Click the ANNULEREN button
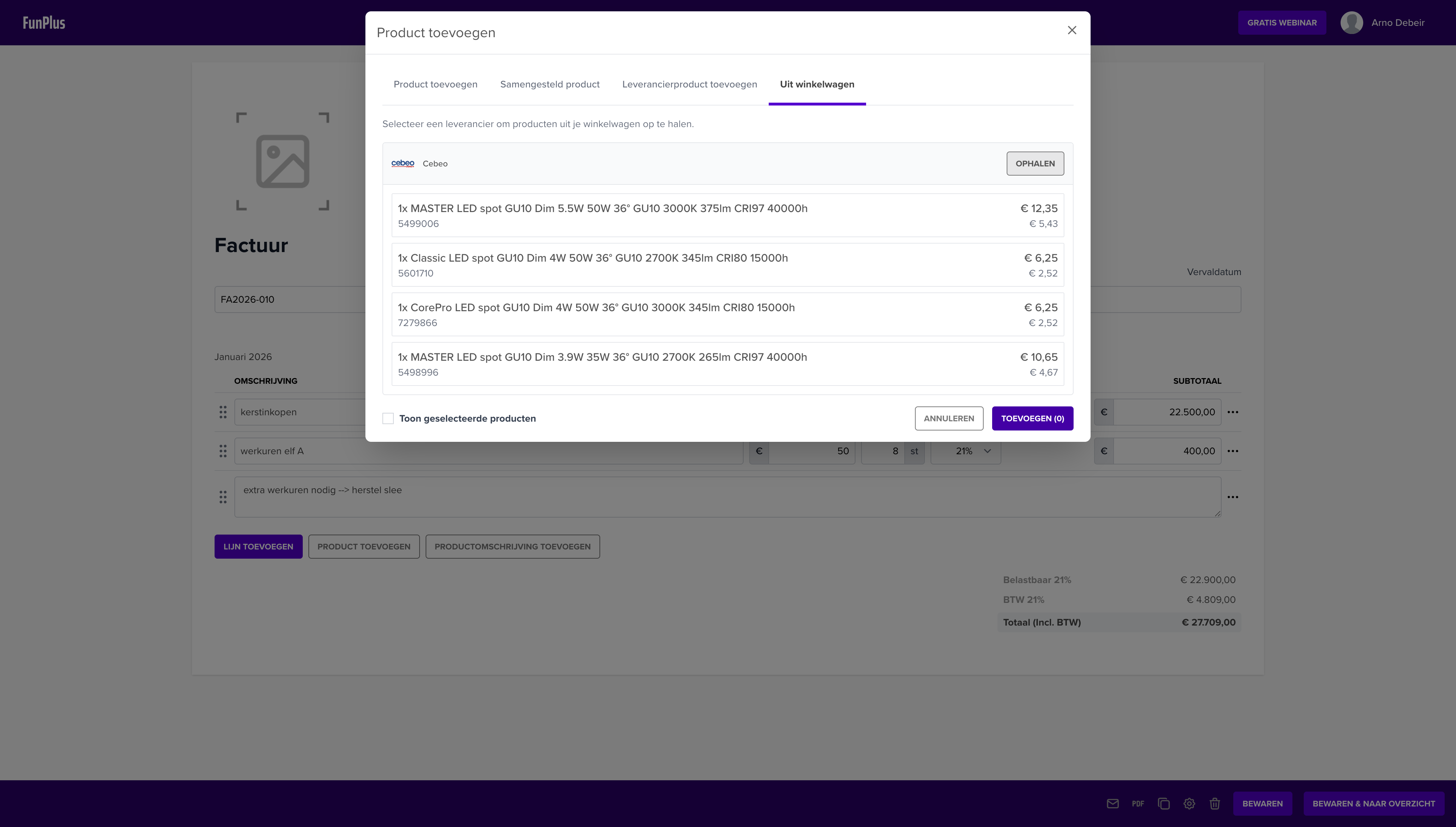The image size is (1456, 827). 948,418
